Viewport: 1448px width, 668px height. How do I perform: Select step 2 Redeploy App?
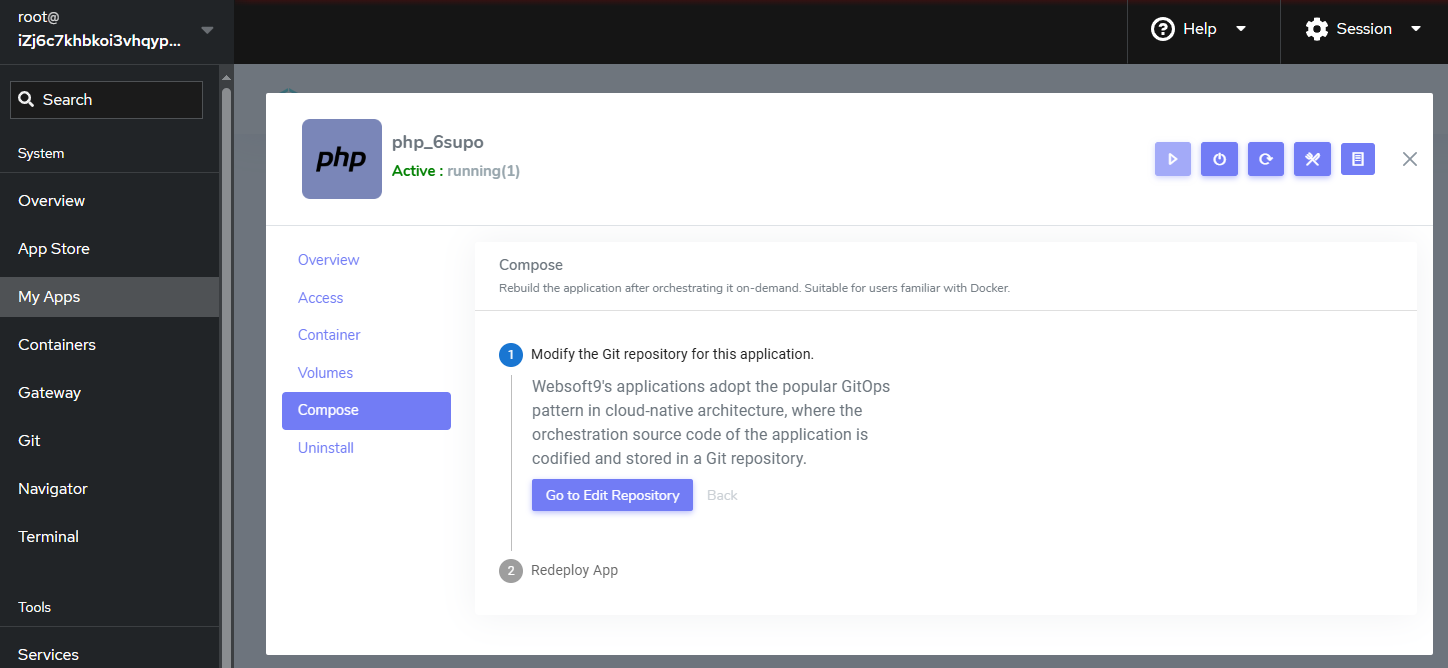pyautogui.click(x=574, y=570)
